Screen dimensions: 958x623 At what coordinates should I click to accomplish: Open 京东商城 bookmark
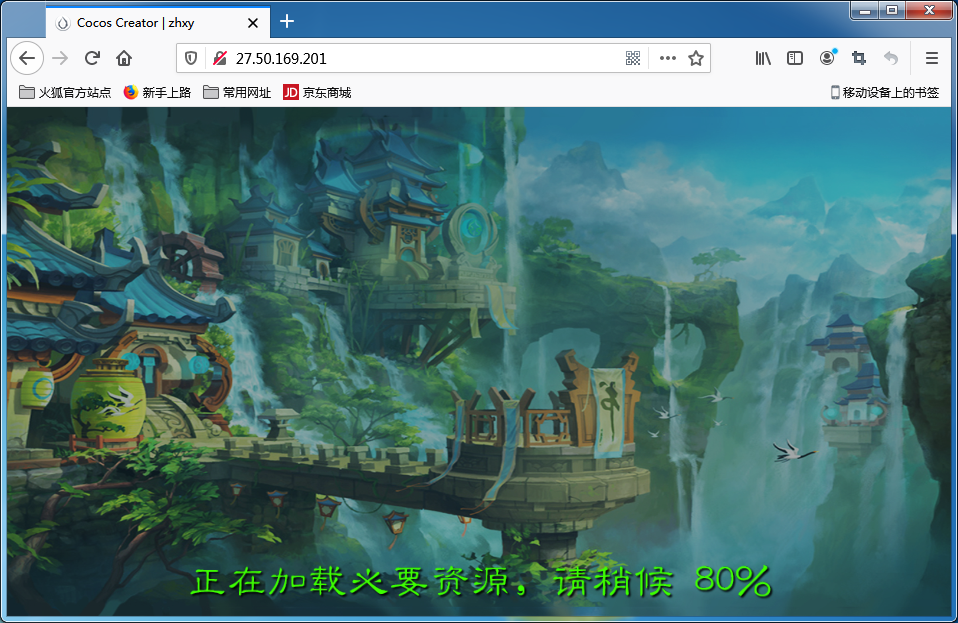pos(317,92)
